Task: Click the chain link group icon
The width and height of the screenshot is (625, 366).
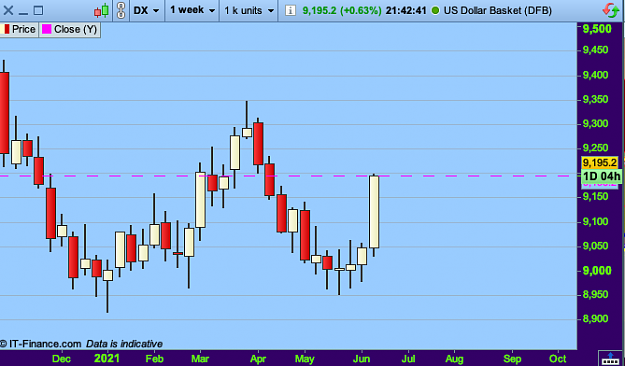Action: tap(121, 10)
